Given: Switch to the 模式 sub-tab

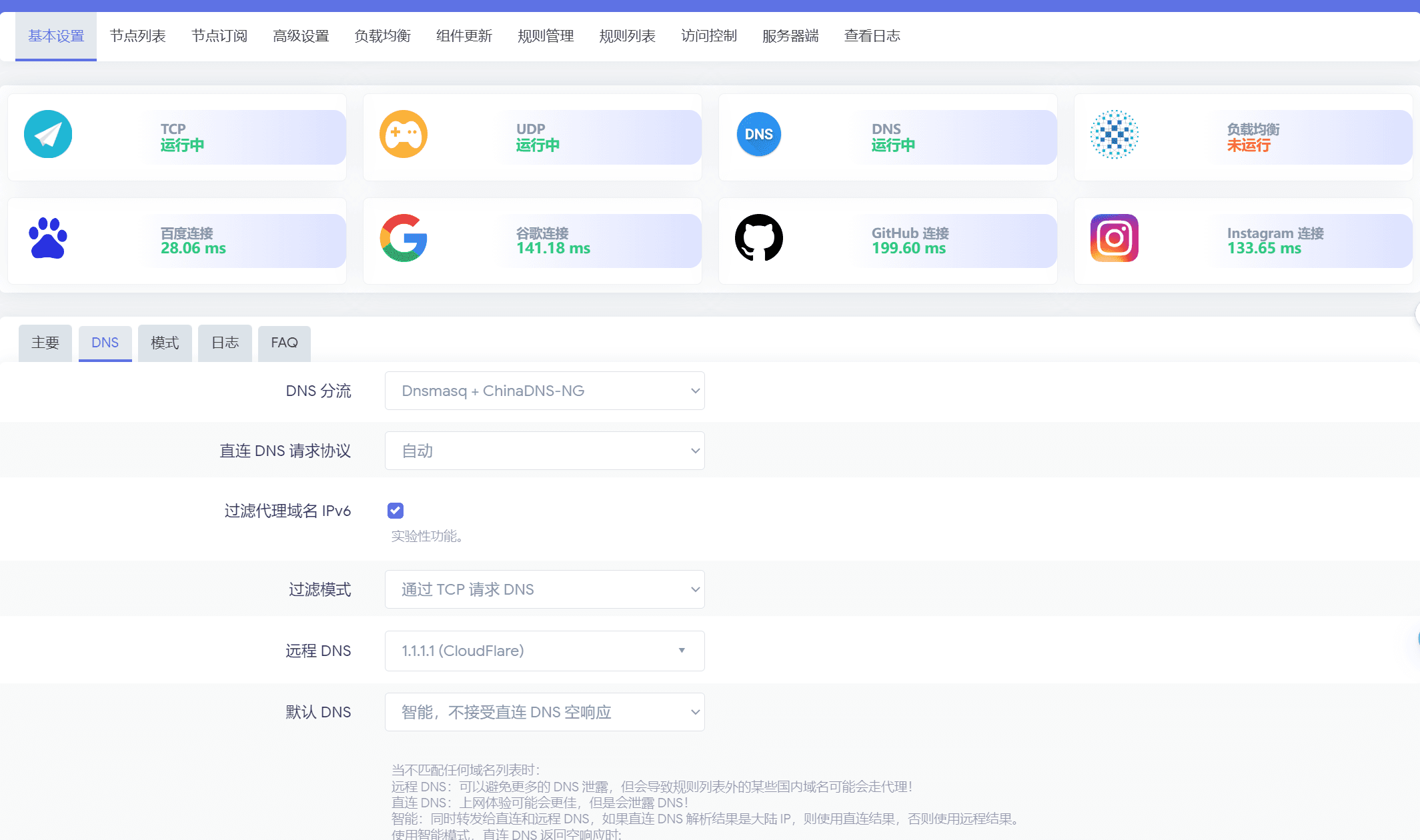Looking at the screenshot, I should pyautogui.click(x=165, y=343).
